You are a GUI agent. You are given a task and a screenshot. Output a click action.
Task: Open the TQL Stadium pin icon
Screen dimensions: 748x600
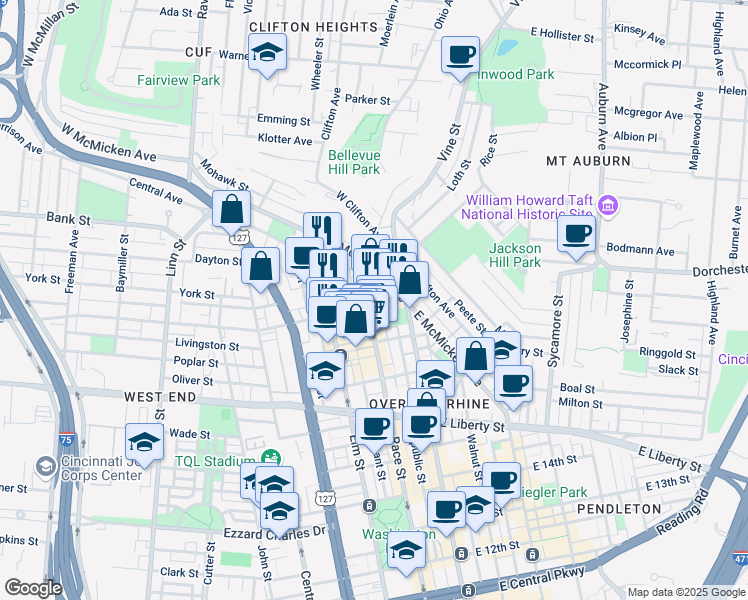(x=271, y=458)
